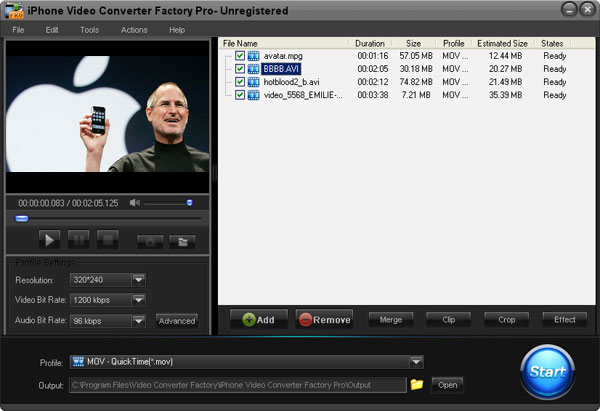Click the Crop button
Viewport: 600px width, 411px height.
507,320
